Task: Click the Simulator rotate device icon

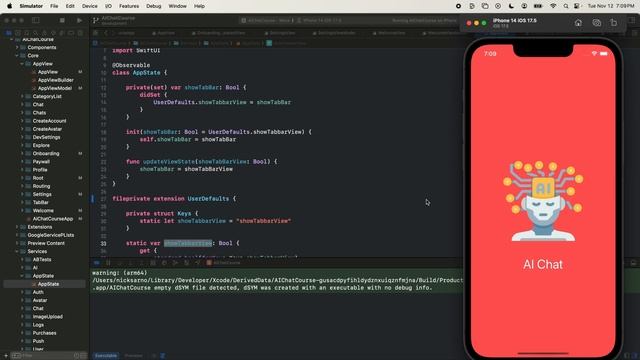Action: pos(614,23)
